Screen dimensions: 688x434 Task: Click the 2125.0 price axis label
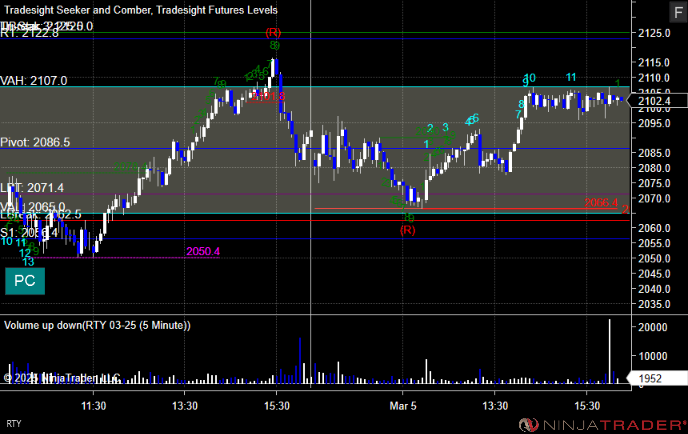click(x=654, y=33)
